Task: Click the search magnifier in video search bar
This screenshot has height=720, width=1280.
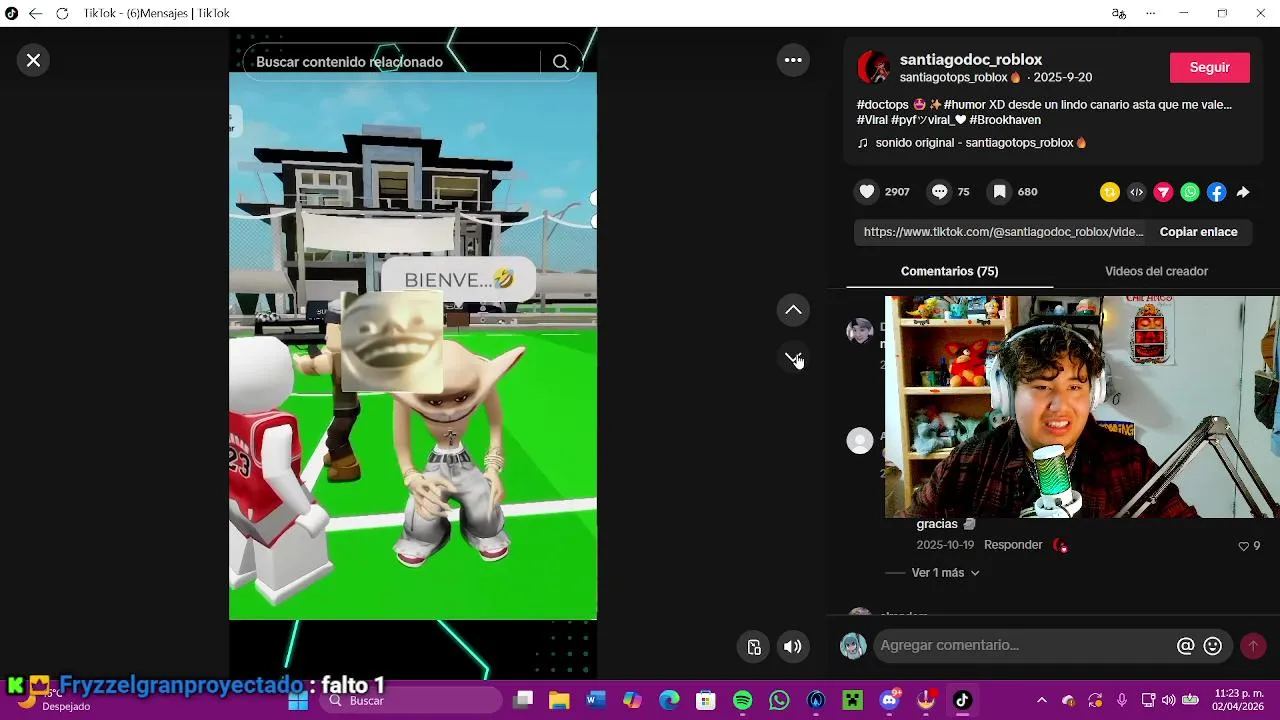Action: click(x=560, y=62)
